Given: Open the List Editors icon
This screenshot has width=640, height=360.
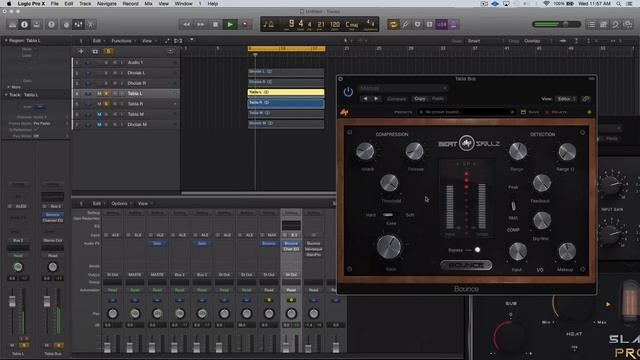Looking at the screenshot, I should (591, 24).
